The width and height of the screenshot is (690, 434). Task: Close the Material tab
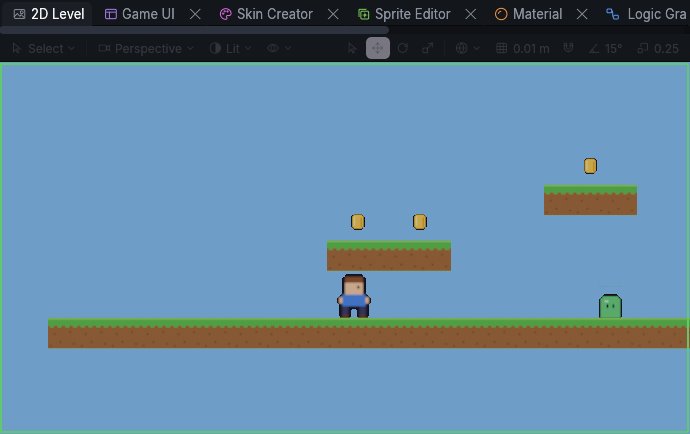582,15
